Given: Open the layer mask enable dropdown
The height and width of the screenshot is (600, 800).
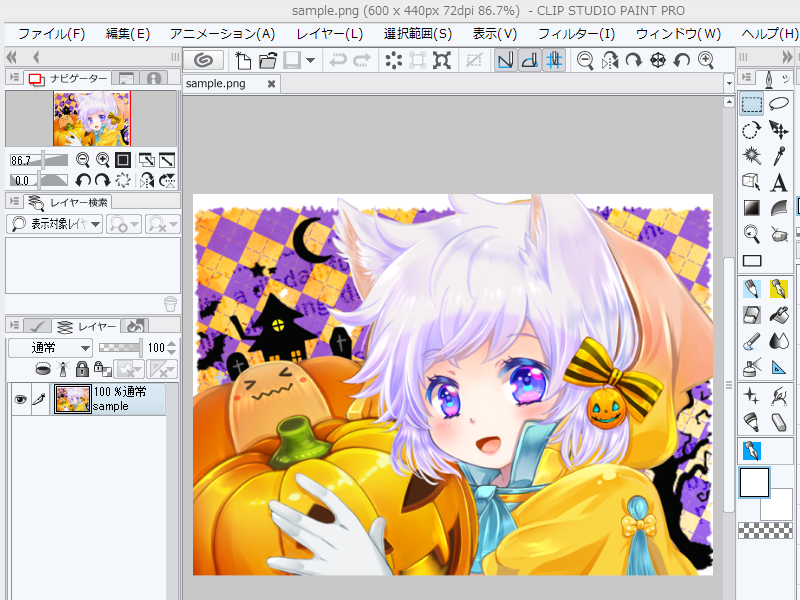Looking at the screenshot, I should coord(130,368).
